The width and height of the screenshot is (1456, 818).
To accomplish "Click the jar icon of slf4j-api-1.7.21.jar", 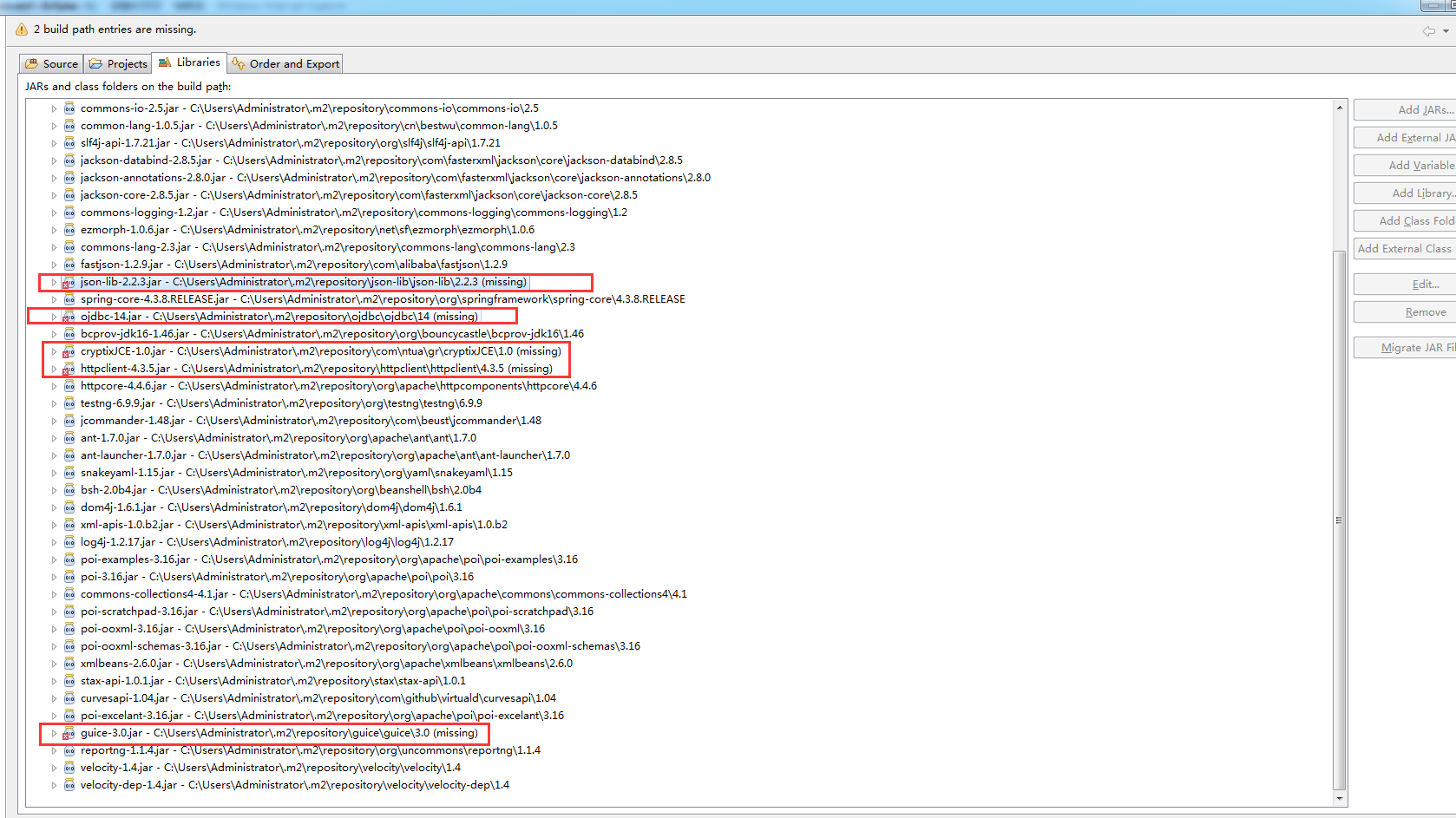I will point(69,143).
